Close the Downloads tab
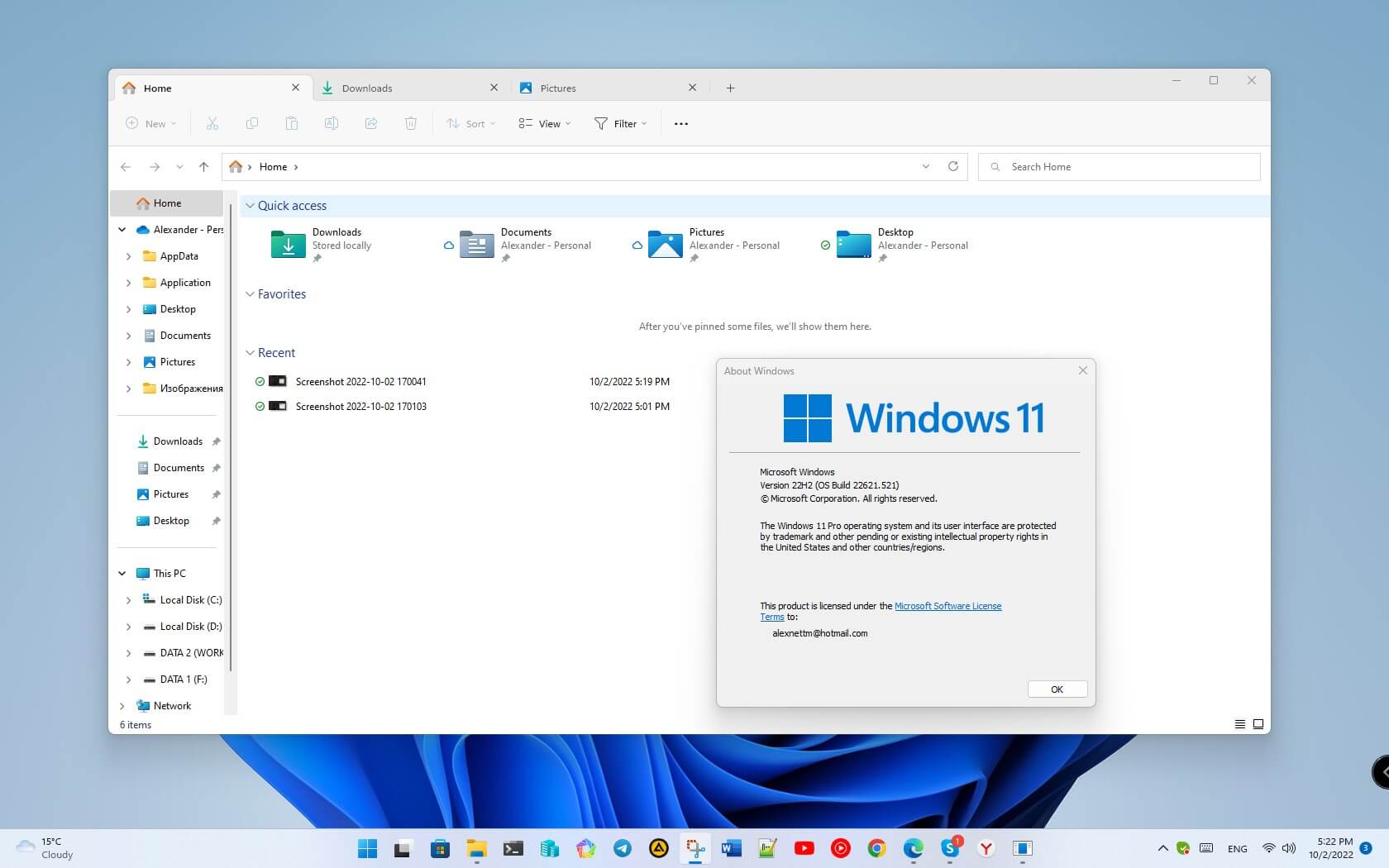The height and width of the screenshot is (868, 1389). [x=494, y=88]
